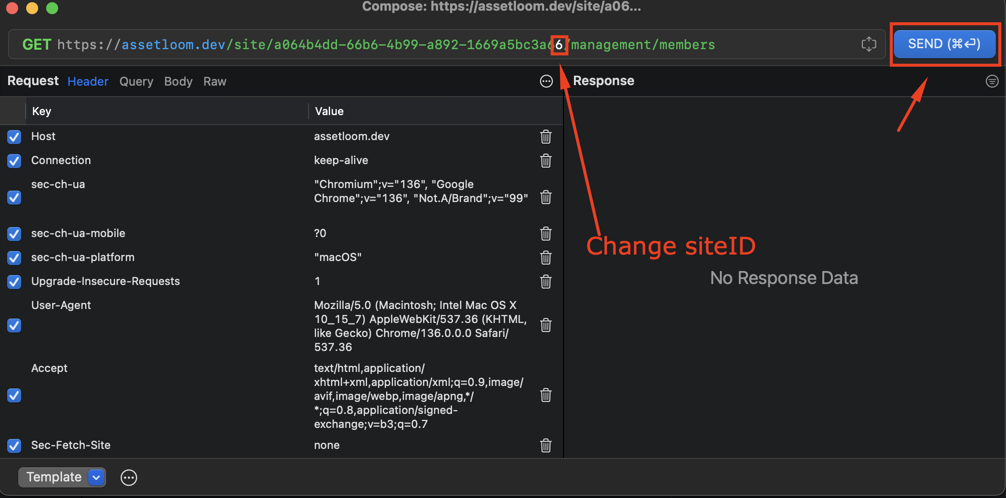Viewport: 1006px width, 498px height.
Task: Click the Upgrade-Insecure-Requests value 1
Action: click(318, 282)
